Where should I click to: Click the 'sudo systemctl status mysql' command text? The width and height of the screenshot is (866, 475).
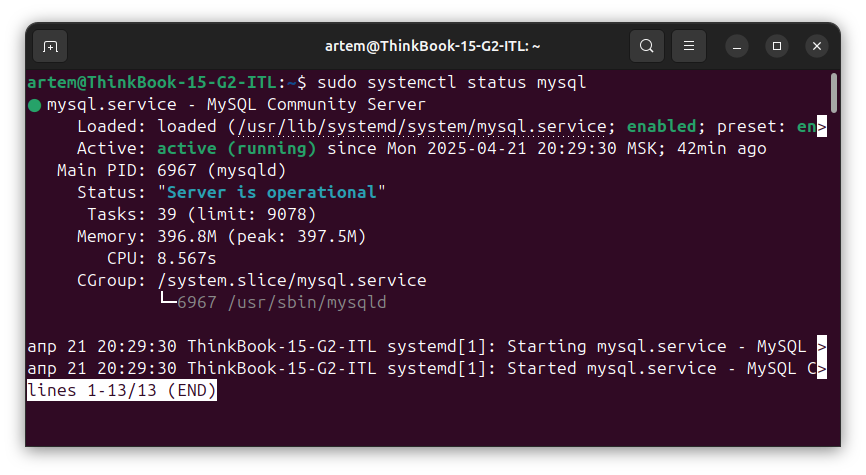pyautogui.click(x=451, y=82)
